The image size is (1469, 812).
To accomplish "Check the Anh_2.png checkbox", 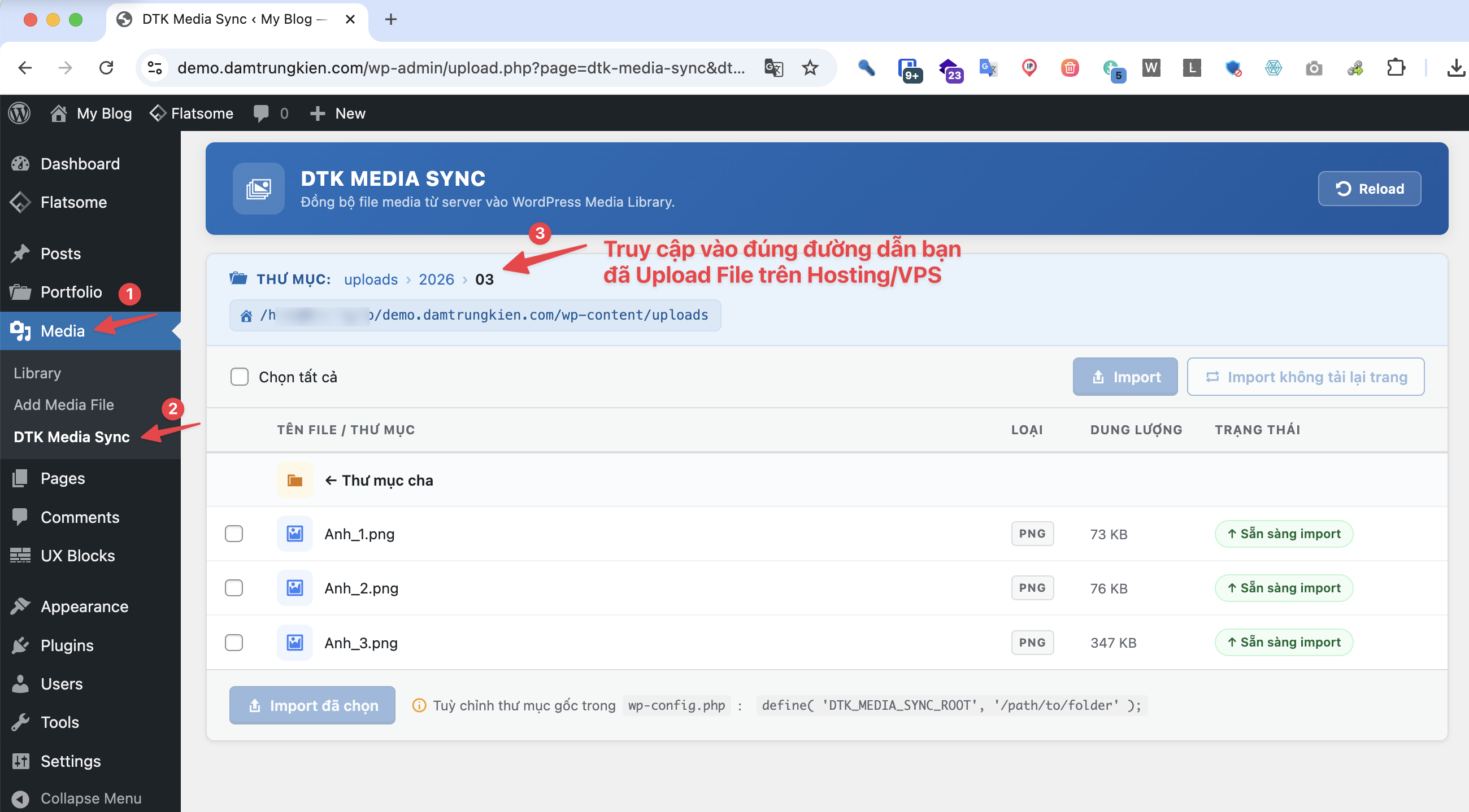I will (234, 587).
